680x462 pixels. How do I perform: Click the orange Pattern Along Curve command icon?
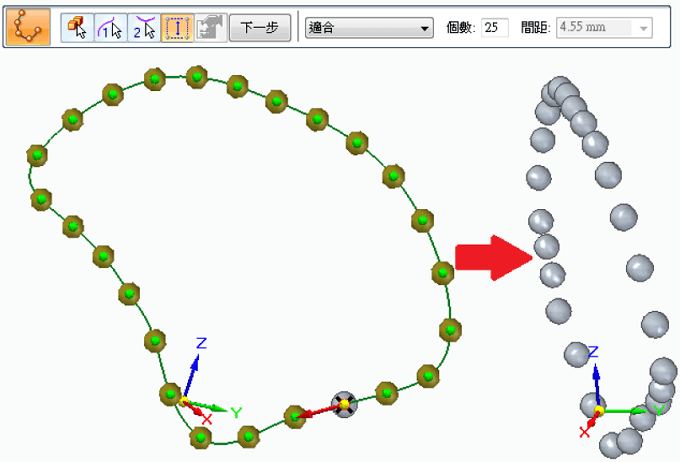[x=27, y=28]
